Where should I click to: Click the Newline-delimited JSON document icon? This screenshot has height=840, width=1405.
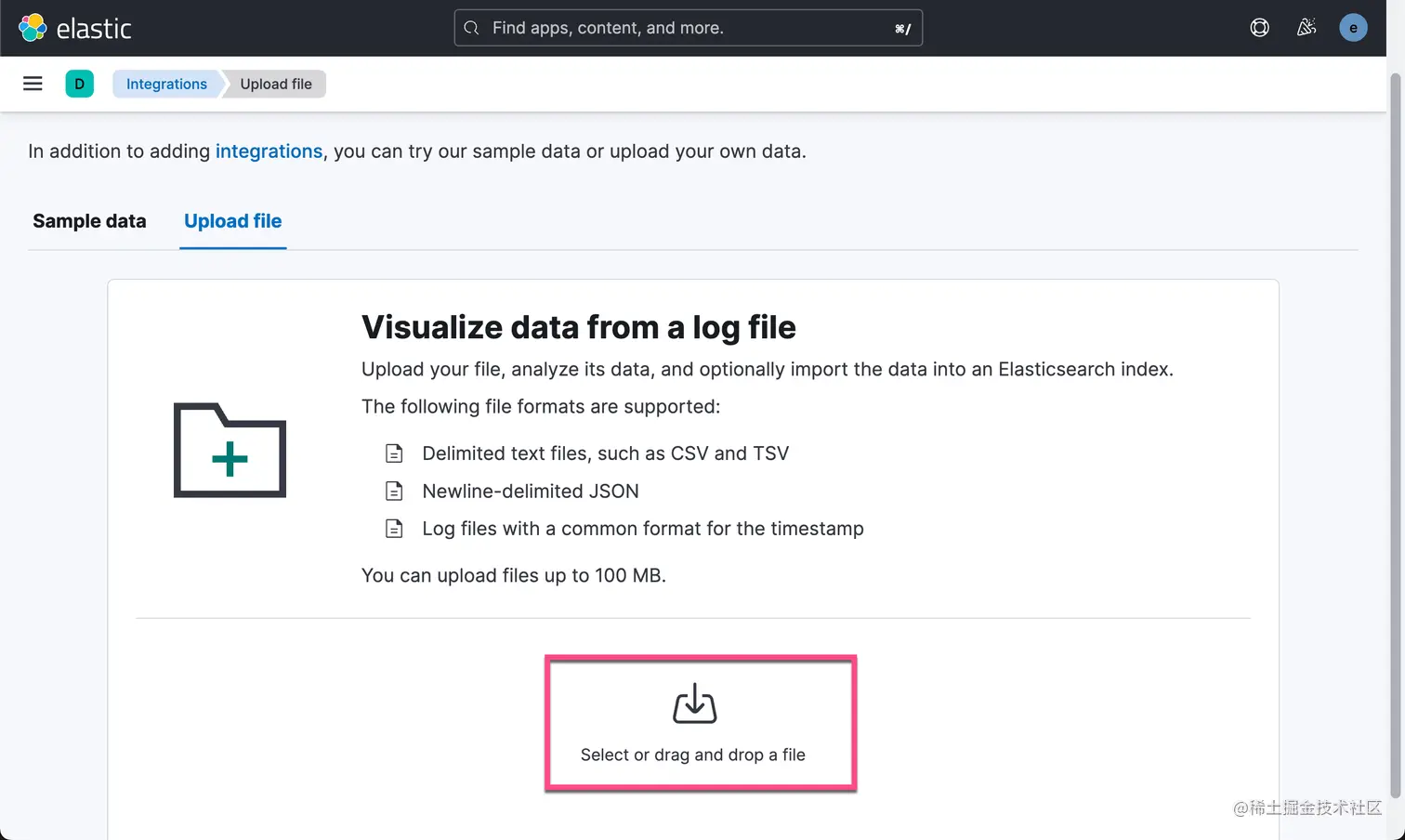coord(394,491)
